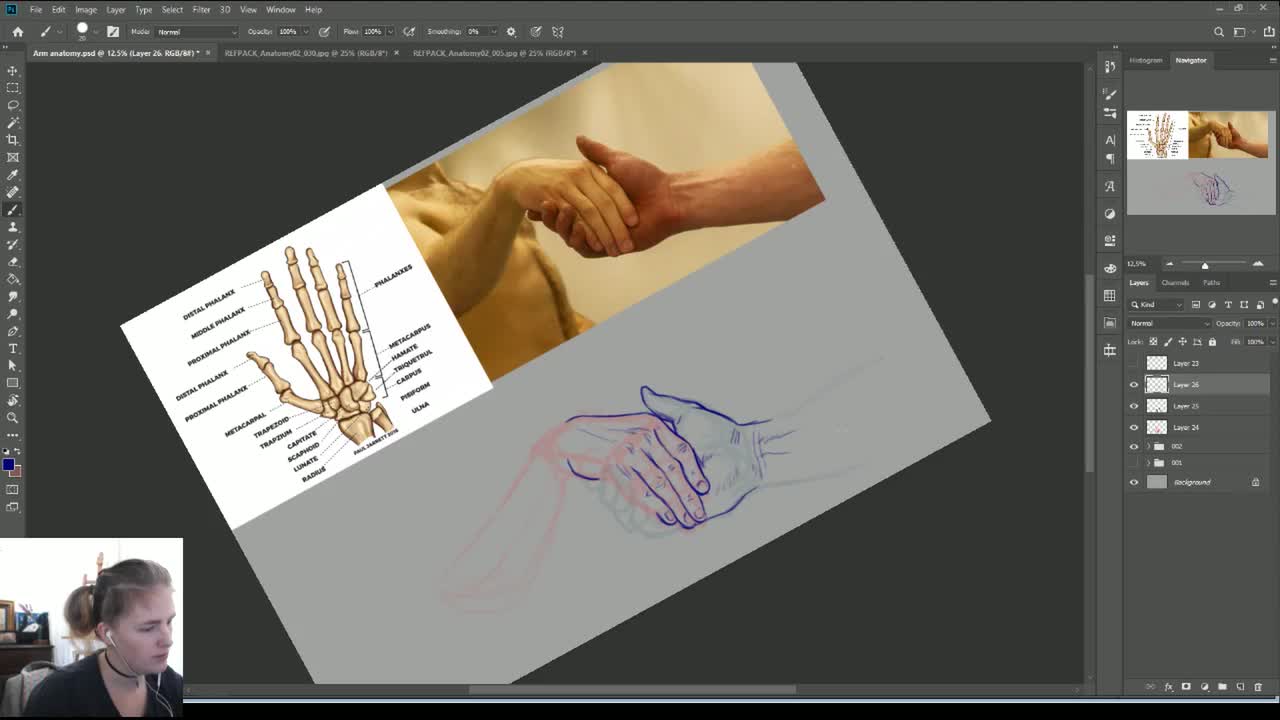Switch to the Channels tab

1174,282
